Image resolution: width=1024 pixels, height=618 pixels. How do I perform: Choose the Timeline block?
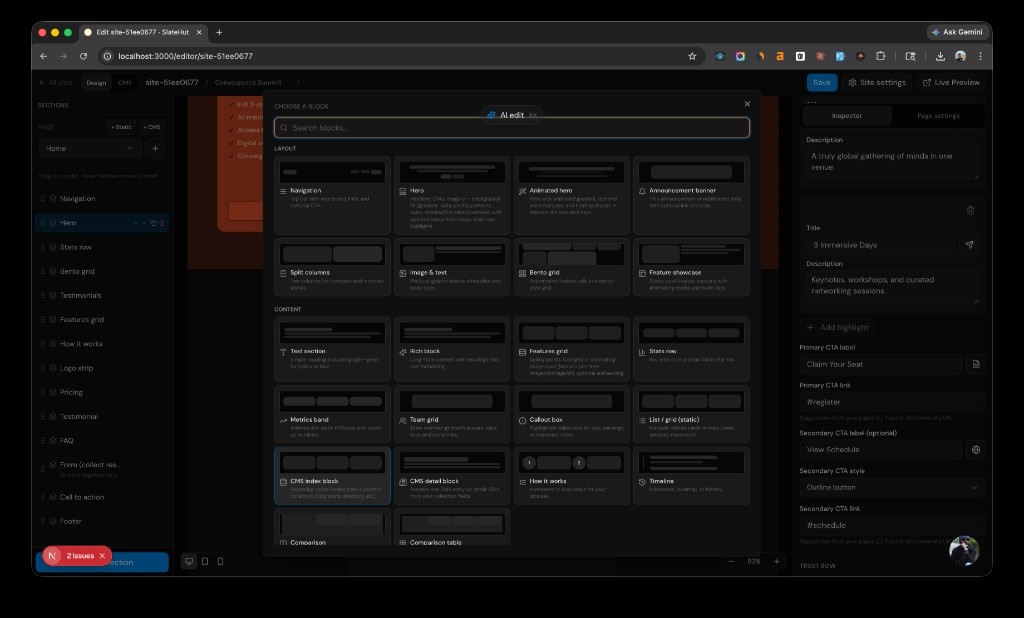pyautogui.click(x=691, y=475)
